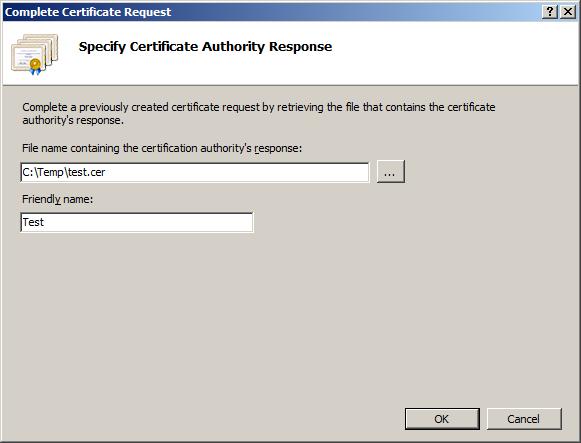Confirm the dialog with the OK button
Viewport: 581px width, 443px height.
click(442, 419)
